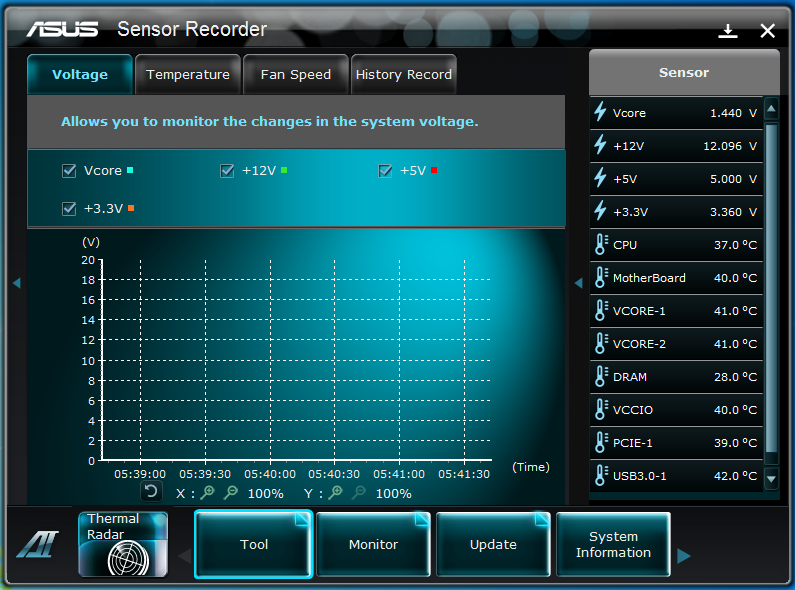Switch to the Temperature tab
Screen dimensions: 795x590
(188, 74)
